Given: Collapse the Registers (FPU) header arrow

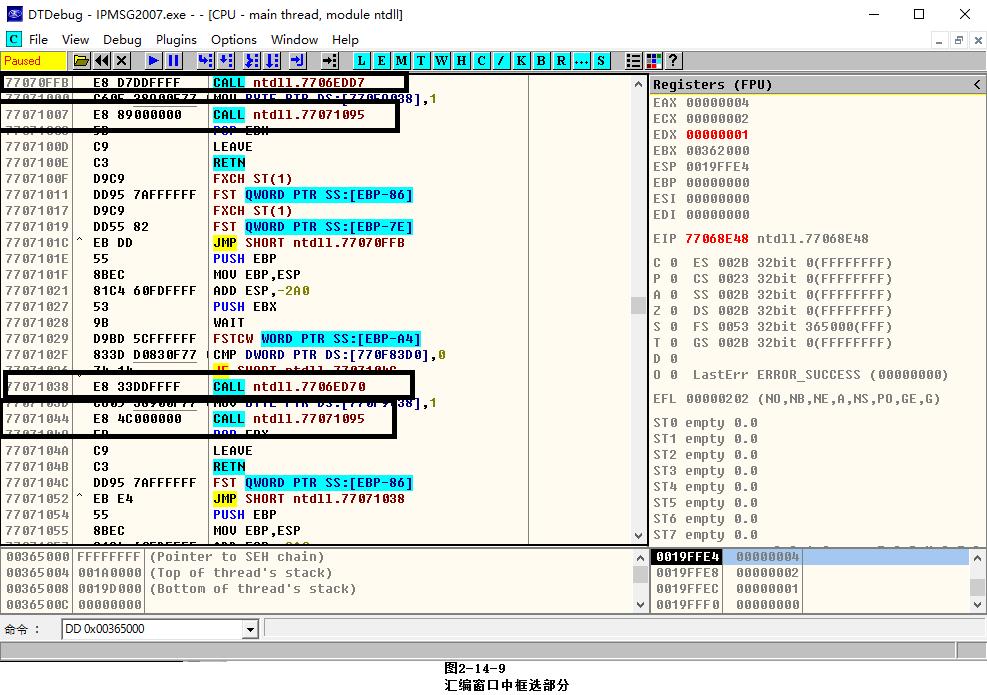Looking at the screenshot, I should [x=977, y=85].
